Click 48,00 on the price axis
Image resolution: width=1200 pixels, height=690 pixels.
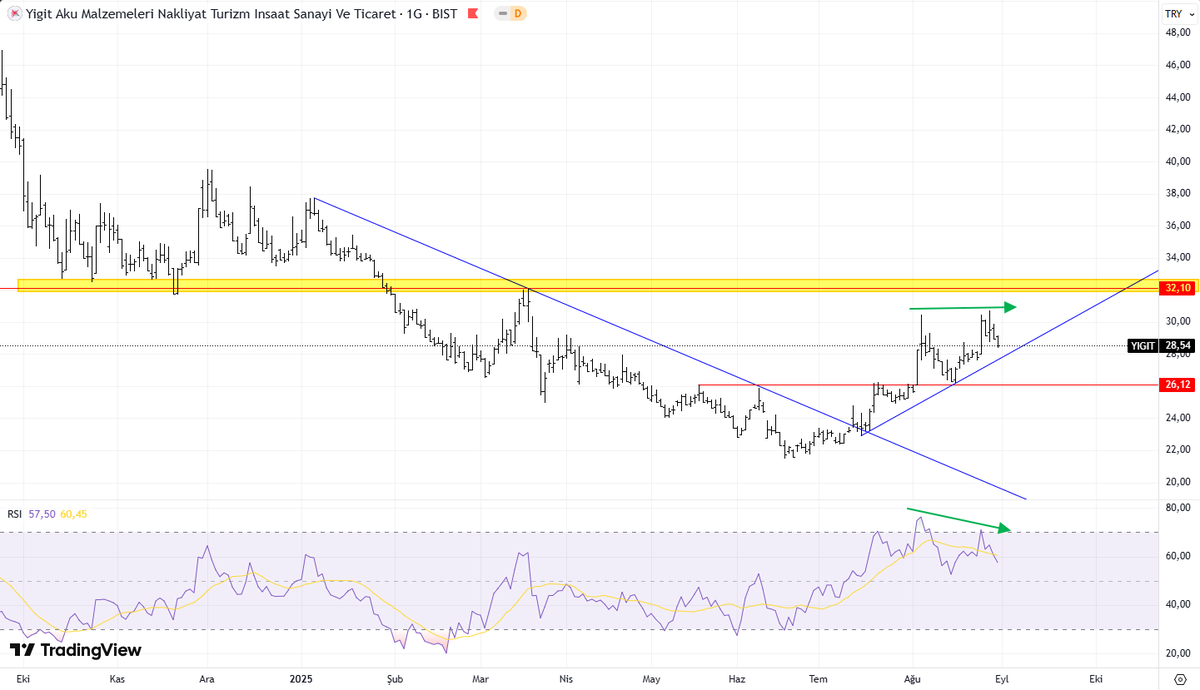1178,33
